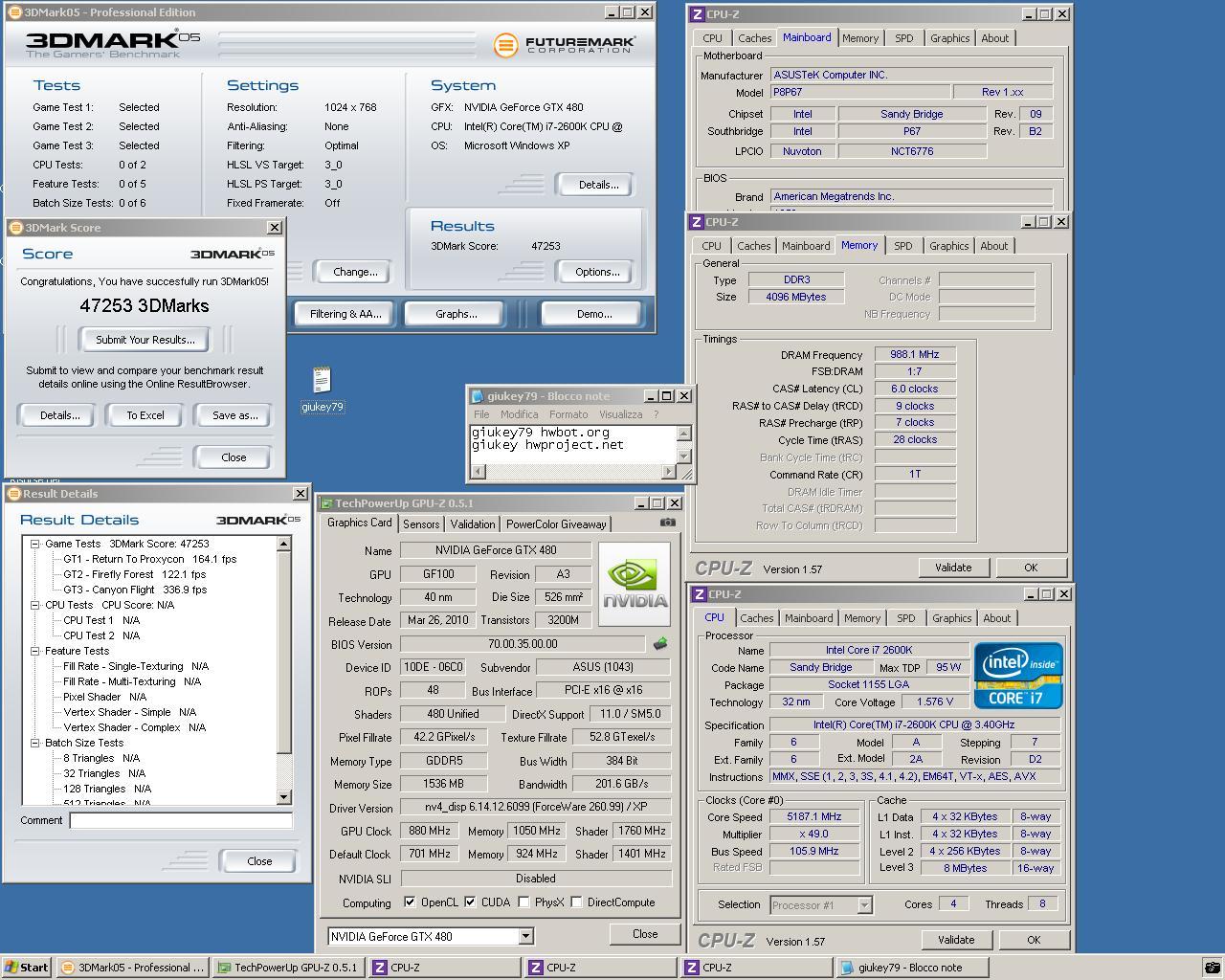The height and width of the screenshot is (980, 1225).
Task: Click the Comment input field
Action: 181,820
